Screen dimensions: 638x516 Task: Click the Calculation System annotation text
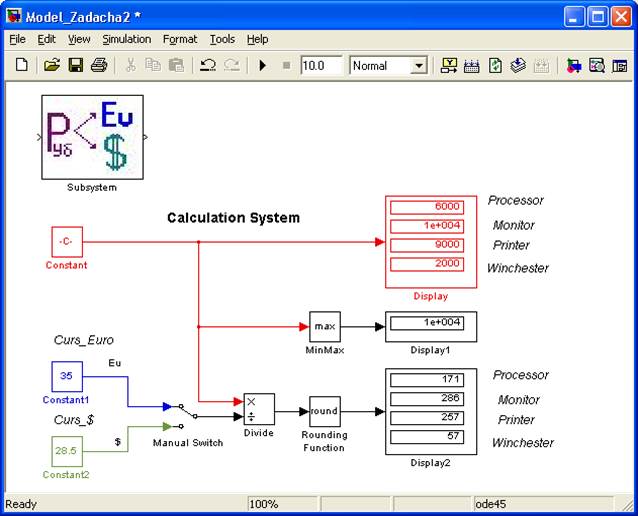pos(234,218)
